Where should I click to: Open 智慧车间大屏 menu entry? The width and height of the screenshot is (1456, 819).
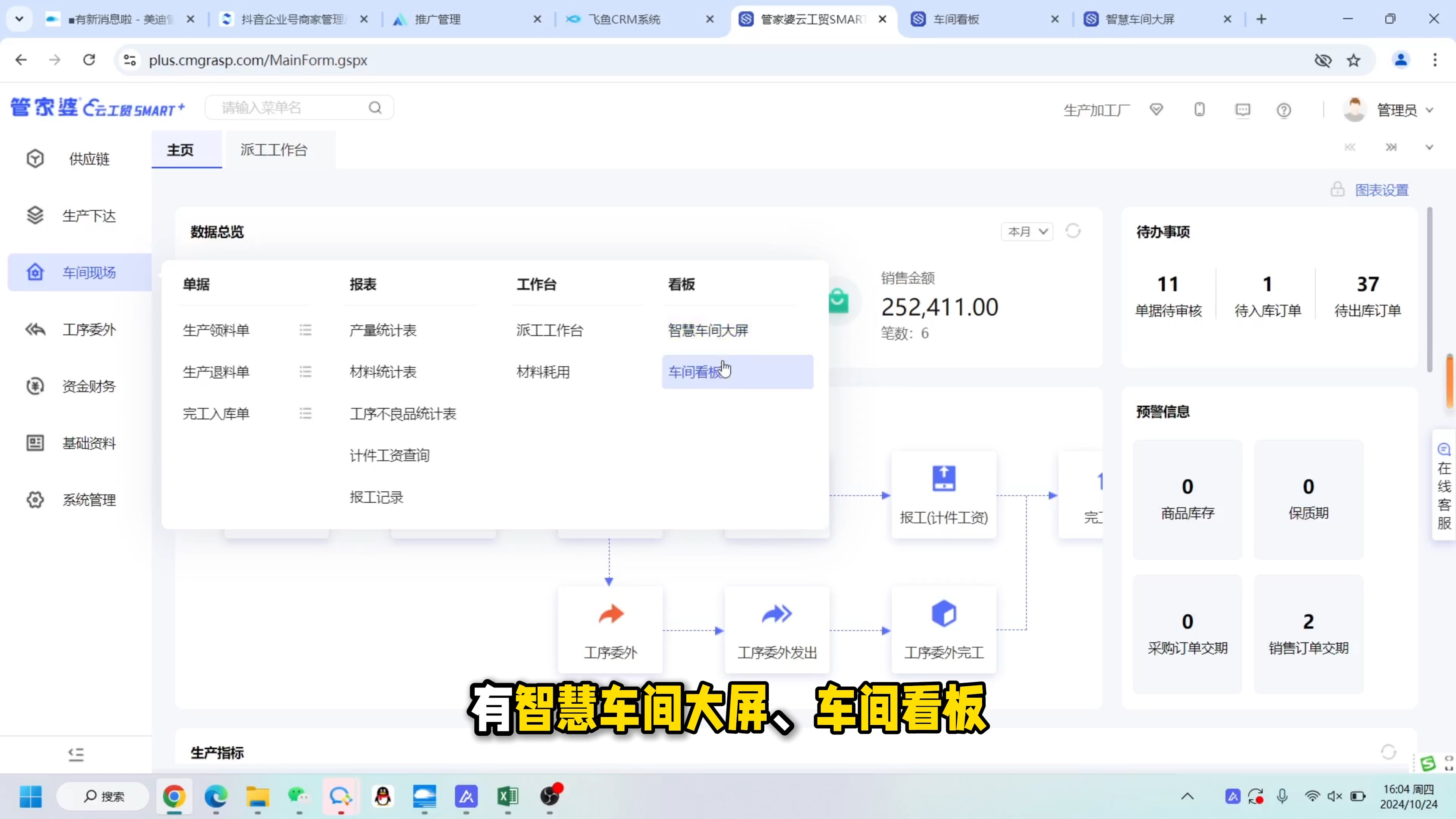click(708, 330)
